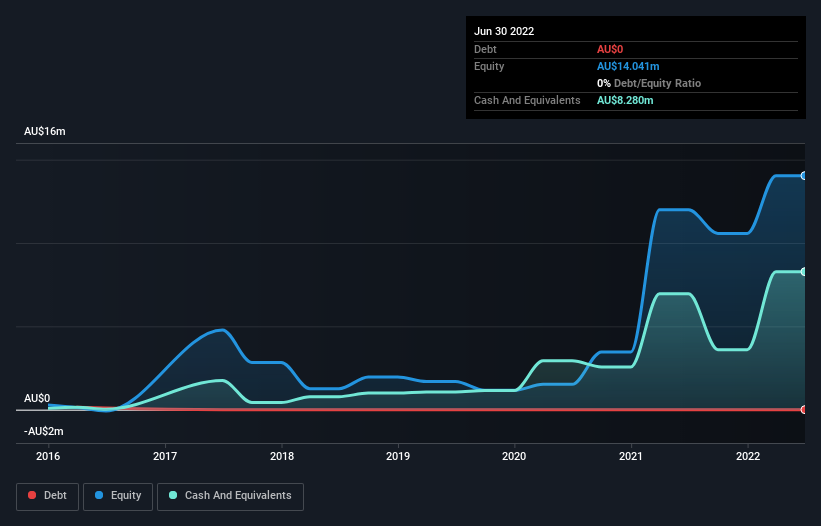The image size is (821, 526).
Task: Click the teal Cash legend dot
Action: (173, 495)
